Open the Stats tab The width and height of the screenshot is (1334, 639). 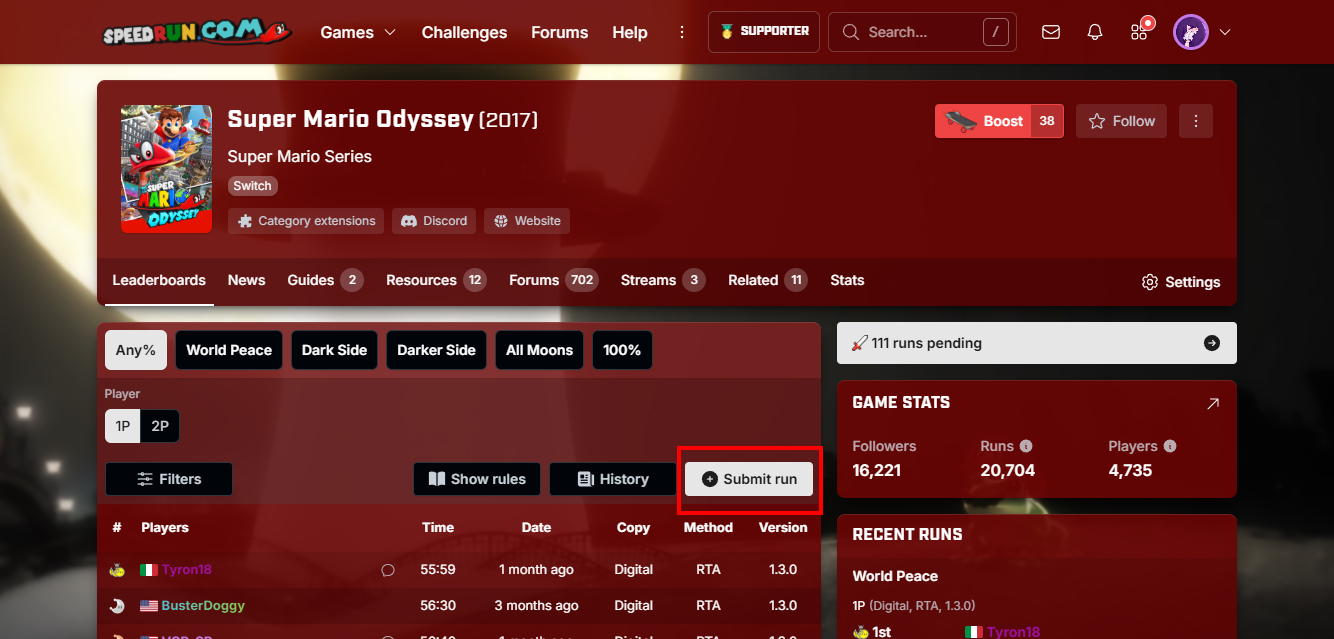847,281
